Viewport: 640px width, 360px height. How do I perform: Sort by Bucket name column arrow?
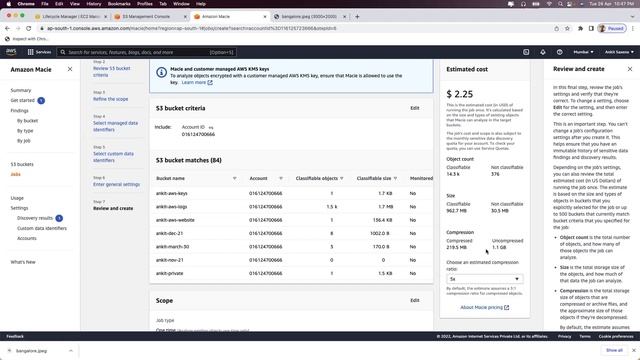point(234,178)
